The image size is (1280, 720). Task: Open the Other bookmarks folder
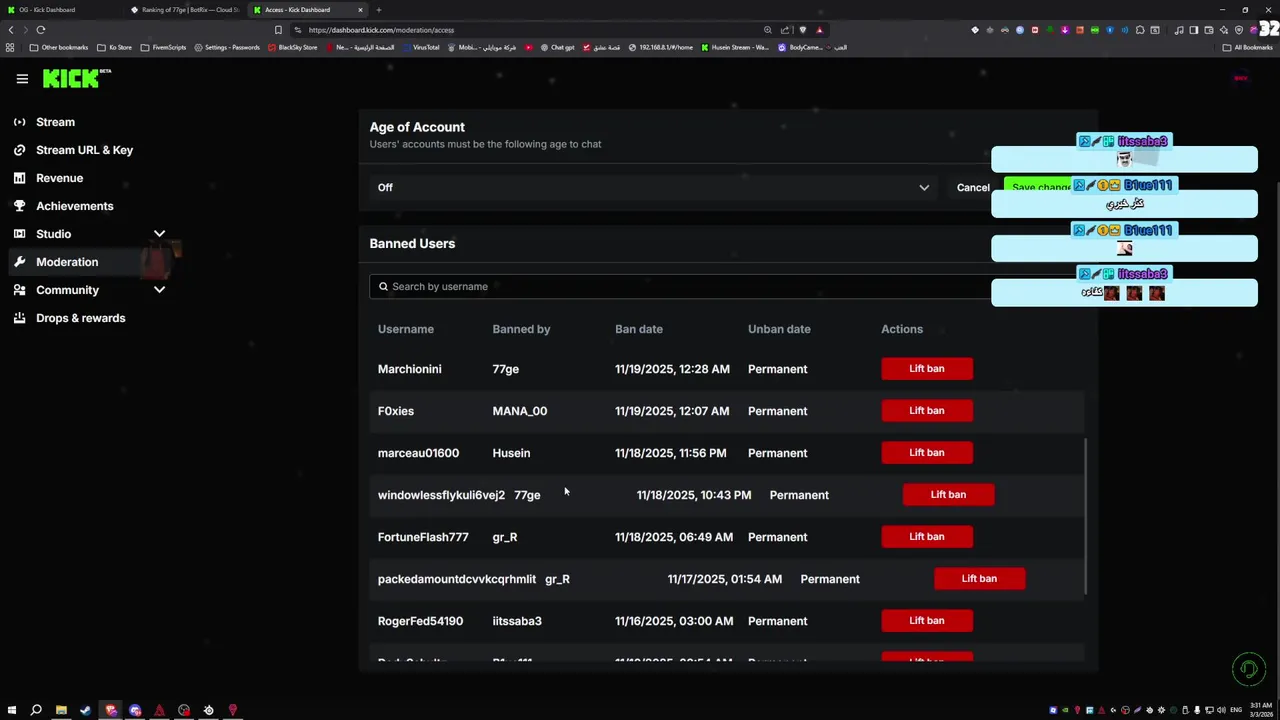coord(59,47)
